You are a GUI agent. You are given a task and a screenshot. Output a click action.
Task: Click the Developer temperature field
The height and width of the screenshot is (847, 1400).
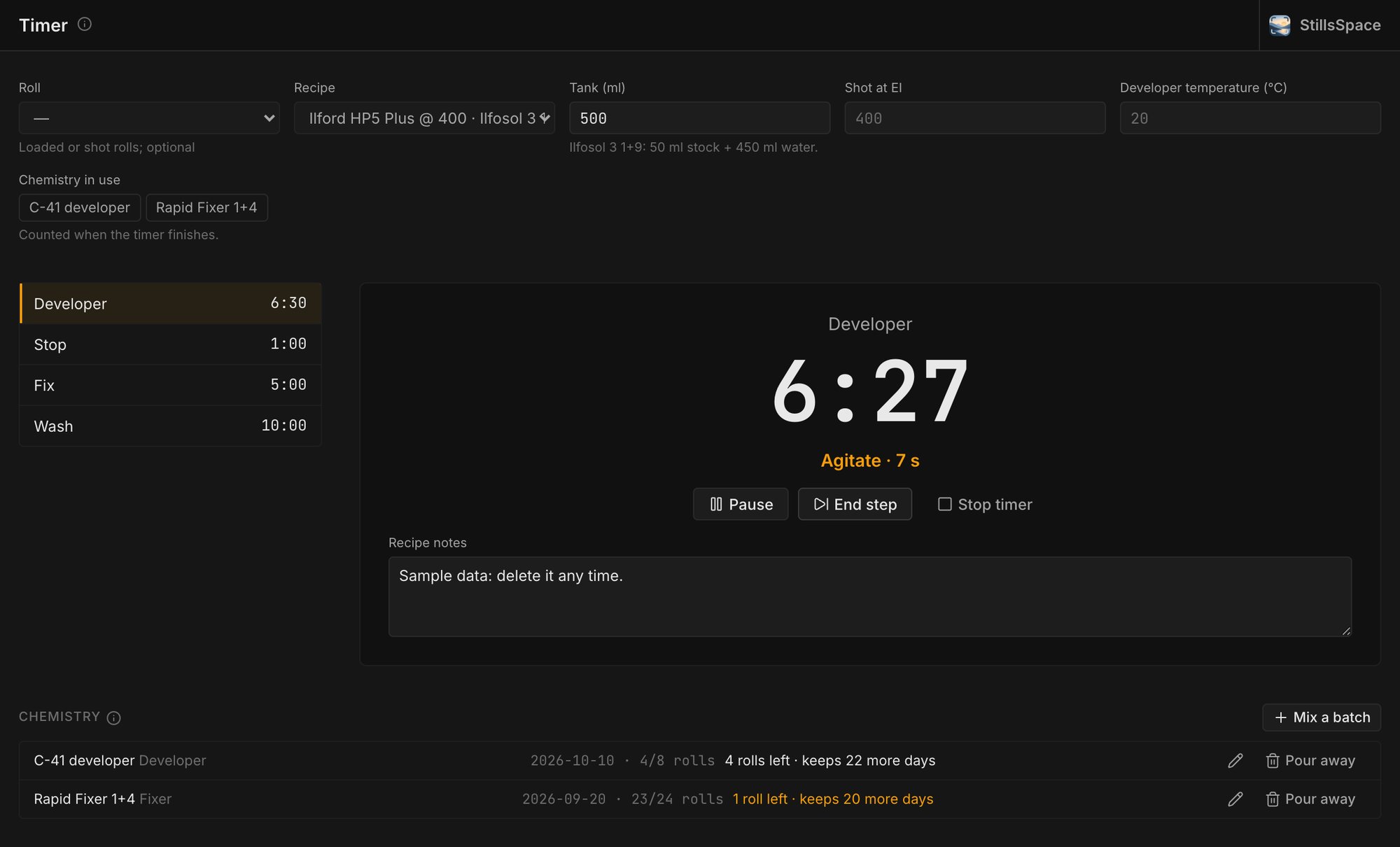coord(1250,118)
